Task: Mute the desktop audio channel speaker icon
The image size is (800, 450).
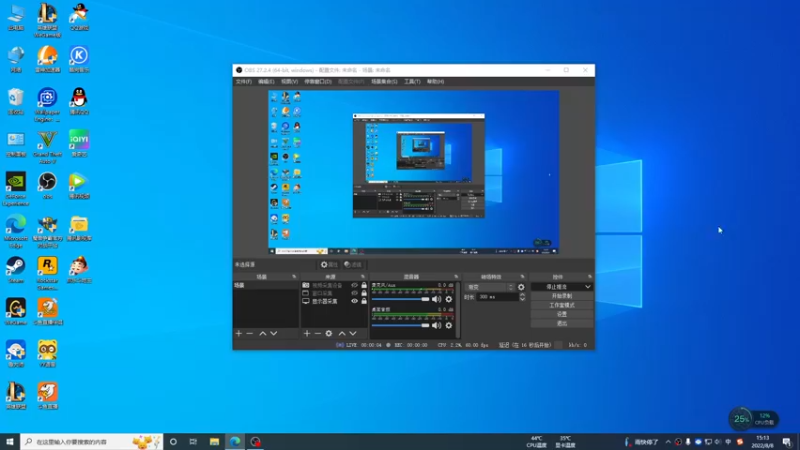Action: (x=436, y=325)
